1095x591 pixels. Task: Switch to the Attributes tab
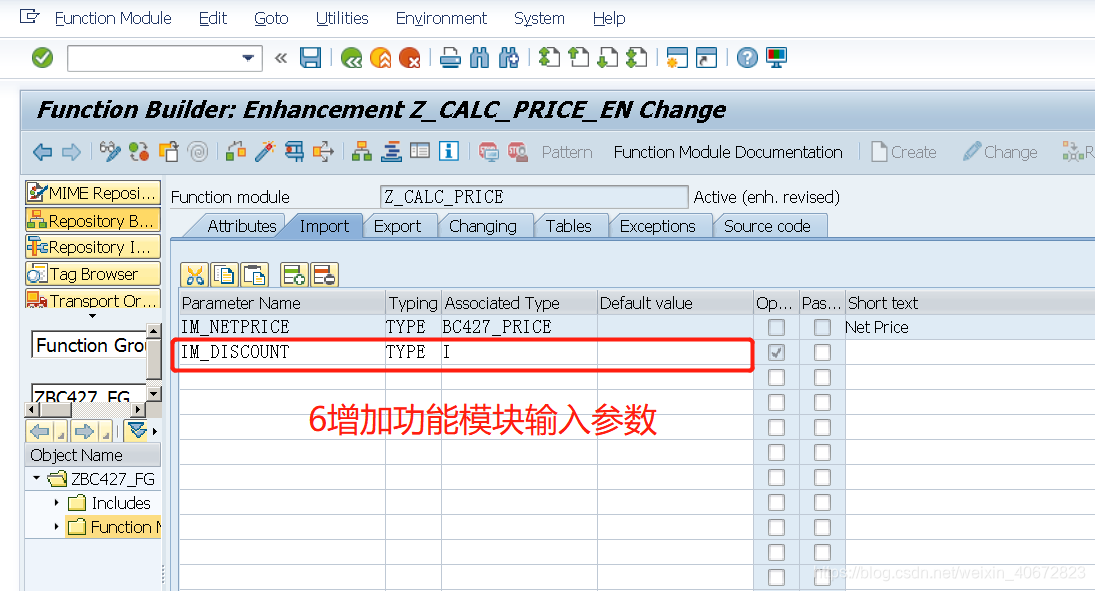click(x=242, y=226)
